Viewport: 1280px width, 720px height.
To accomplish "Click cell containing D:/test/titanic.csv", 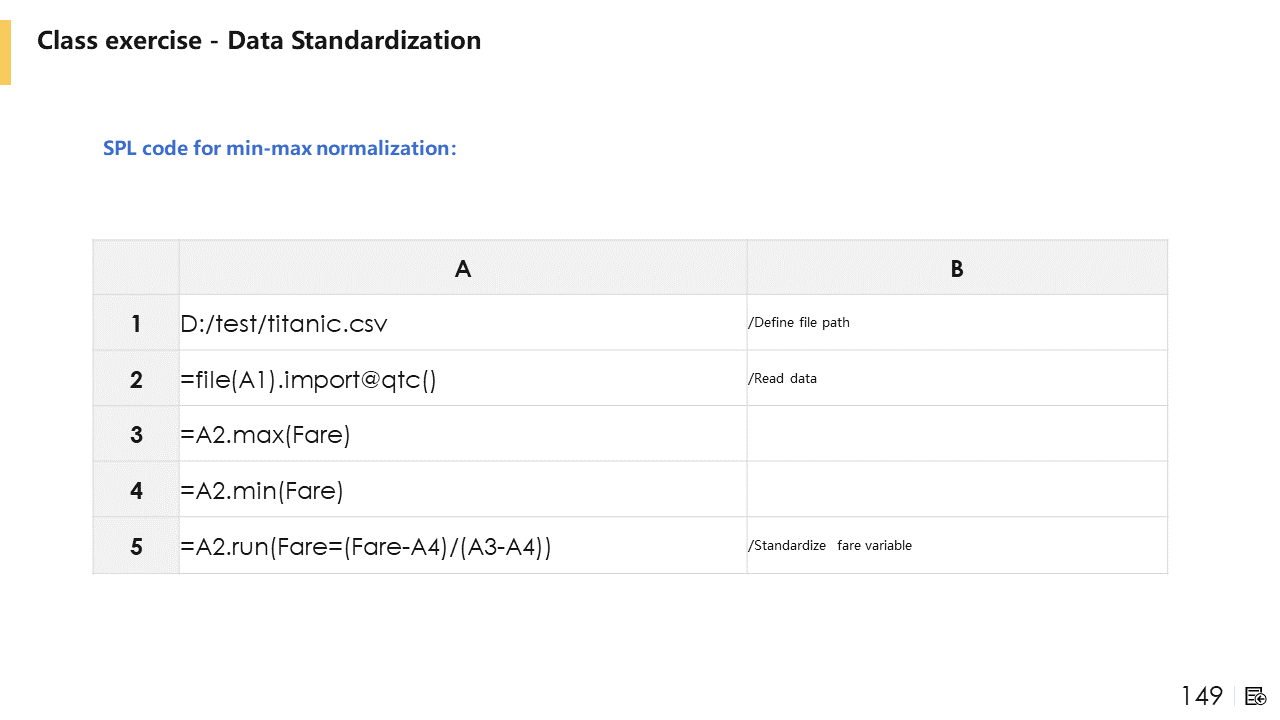I will pos(284,324).
